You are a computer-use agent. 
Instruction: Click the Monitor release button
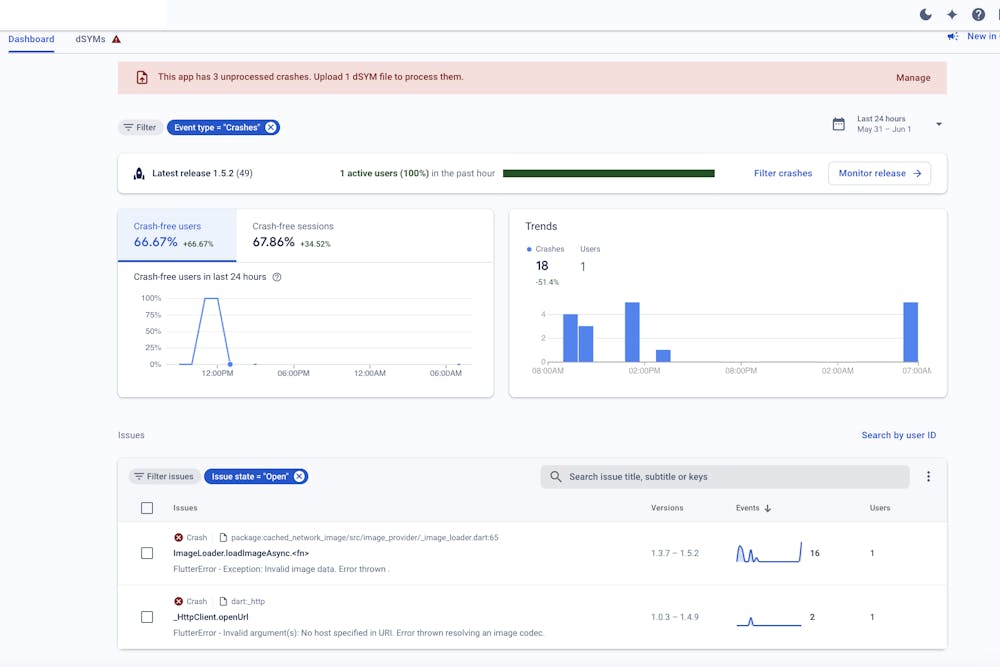879,173
